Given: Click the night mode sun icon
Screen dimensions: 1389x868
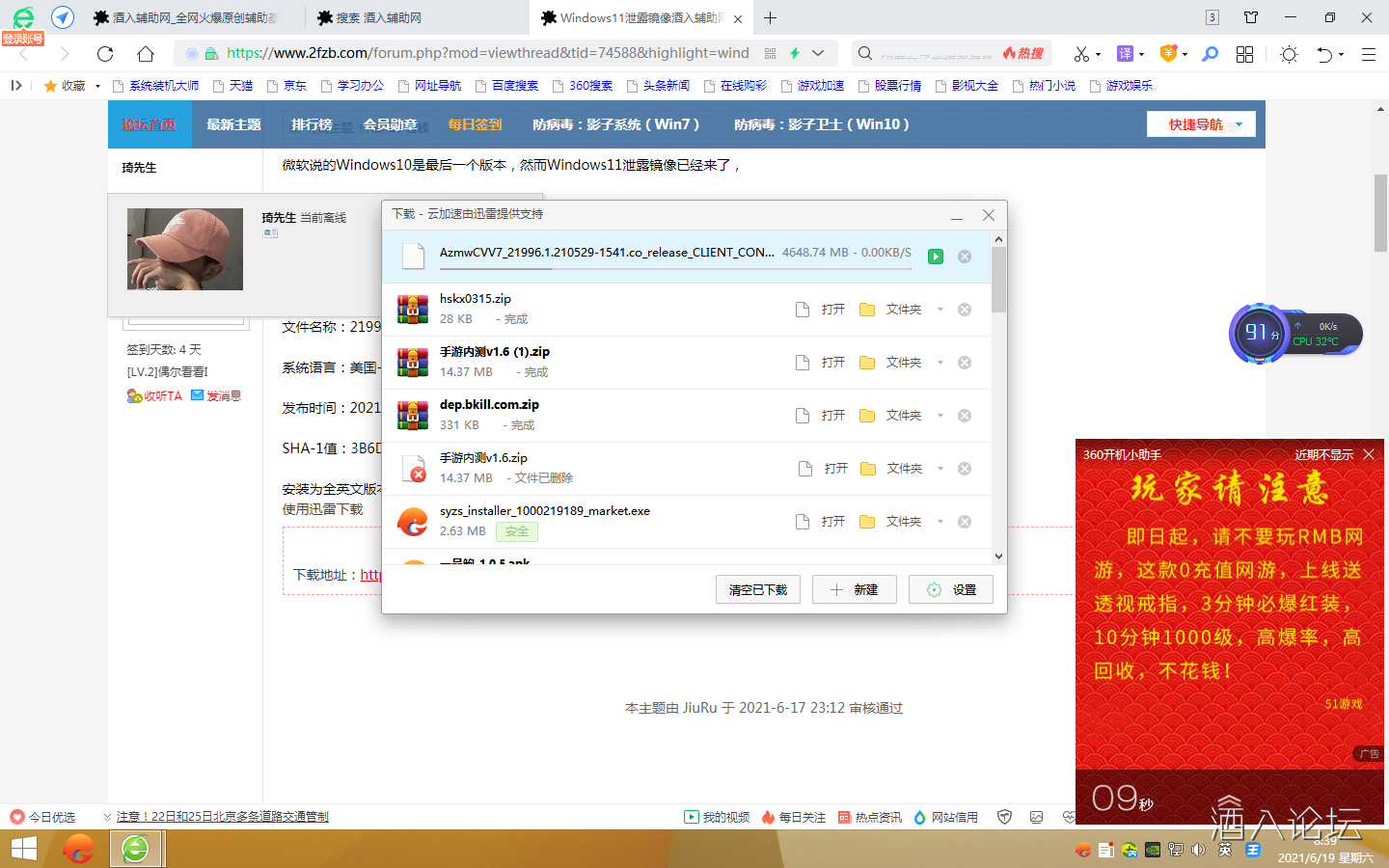Looking at the screenshot, I should pos(1289,54).
